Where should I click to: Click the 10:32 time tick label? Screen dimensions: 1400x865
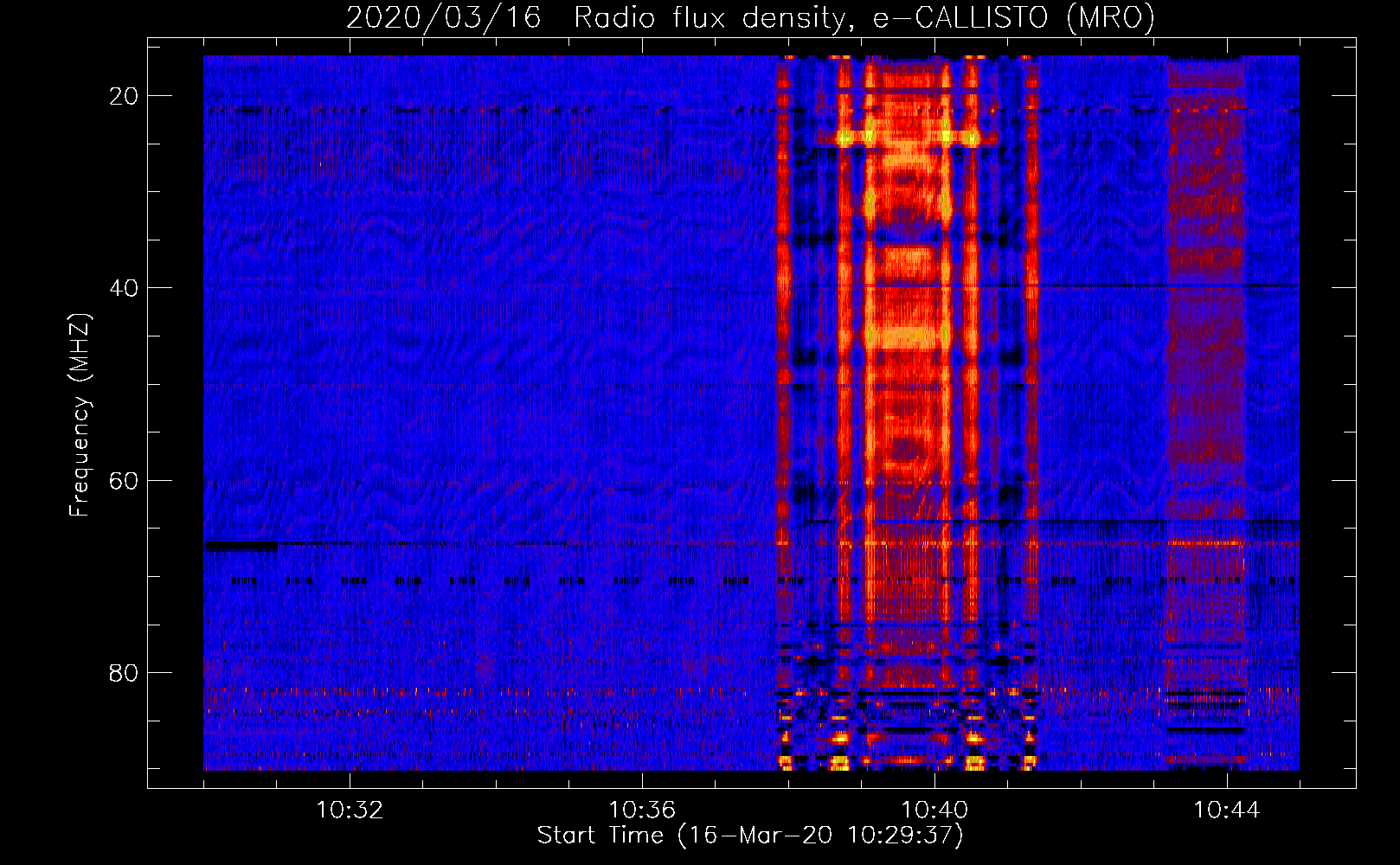pyautogui.click(x=350, y=811)
